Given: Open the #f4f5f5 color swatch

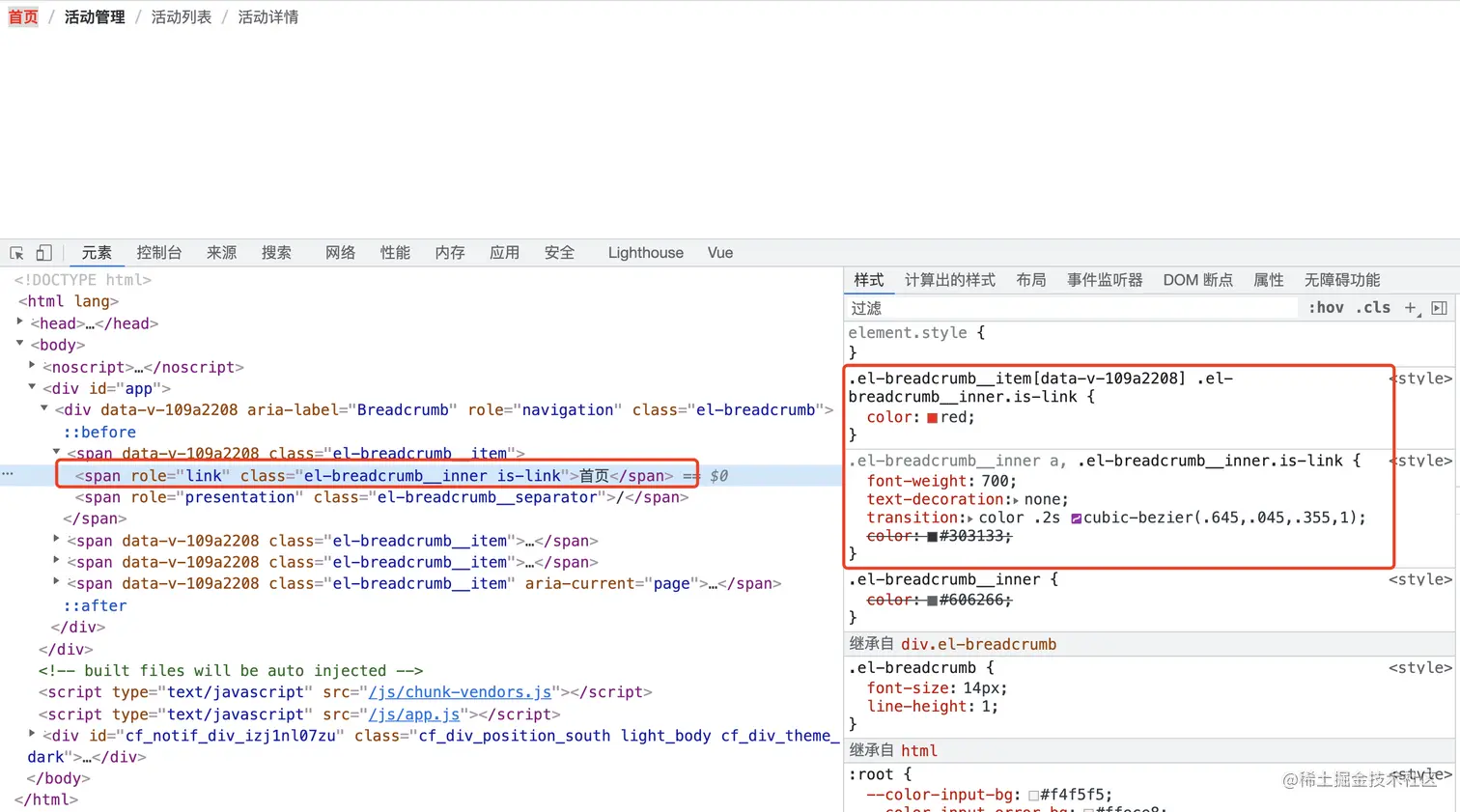Looking at the screenshot, I should click(x=1033, y=796).
